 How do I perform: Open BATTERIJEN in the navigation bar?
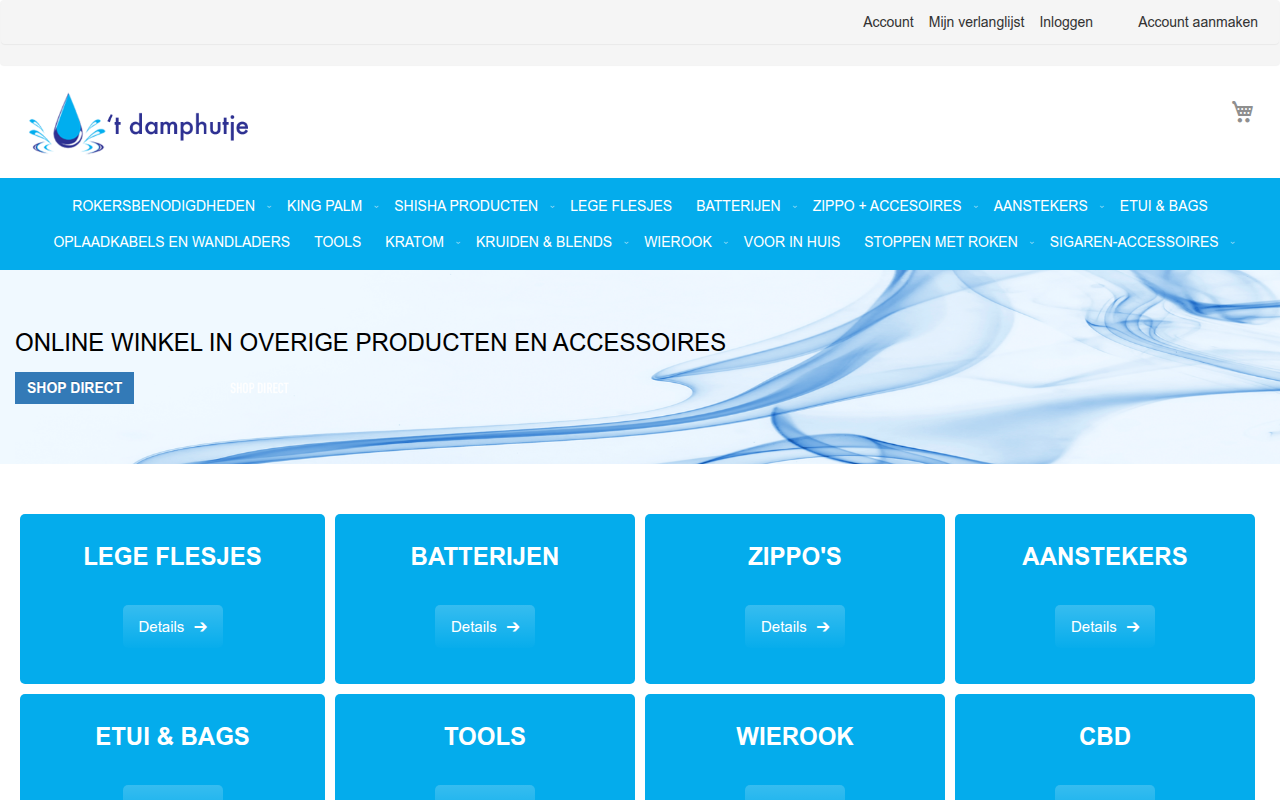tap(738, 206)
